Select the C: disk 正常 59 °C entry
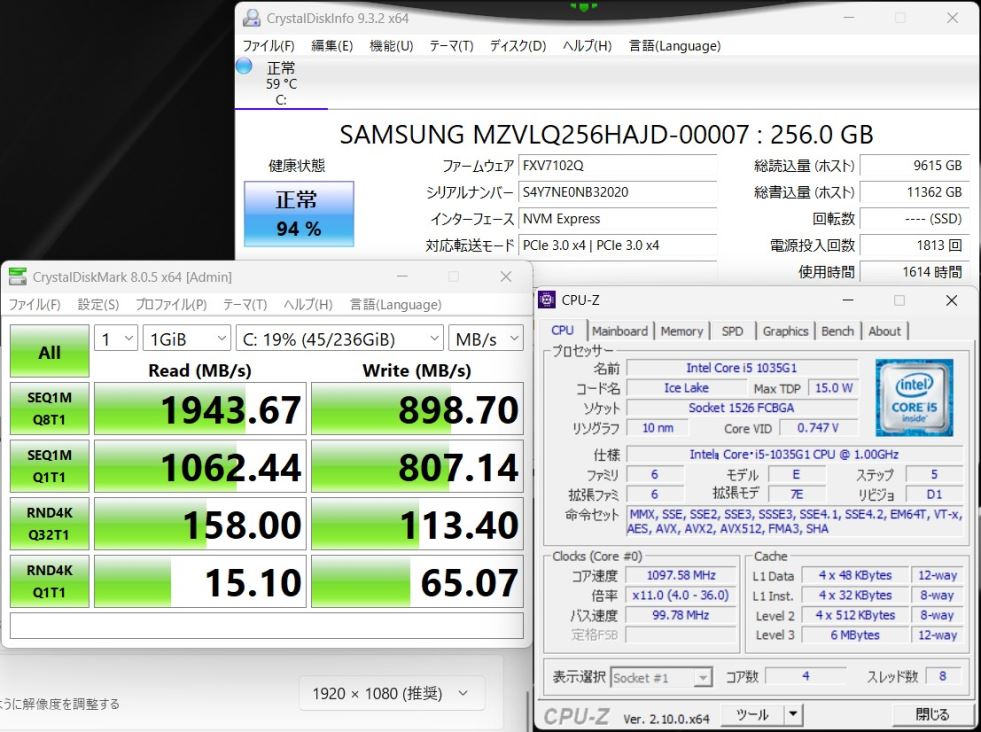This screenshot has height=732, width=981. [x=282, y=83]
